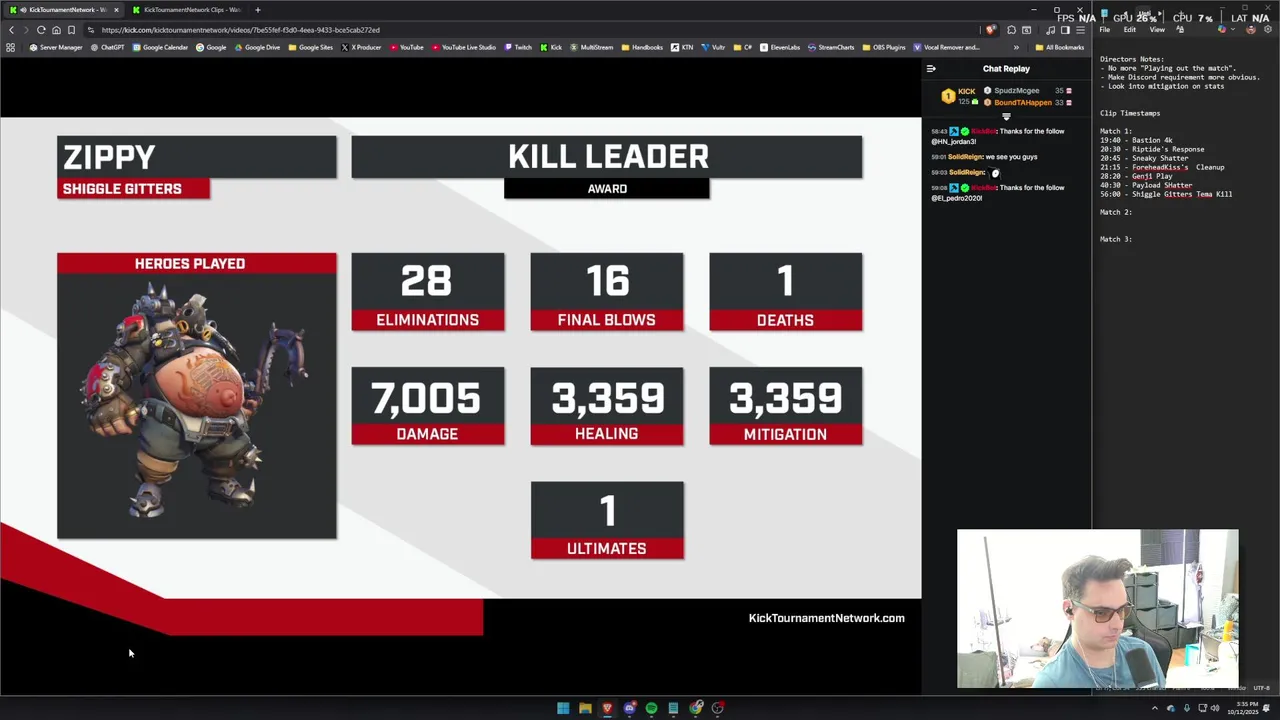Bookmark this page via toolbar icon
1280x720 pixels.
[71, 30]
